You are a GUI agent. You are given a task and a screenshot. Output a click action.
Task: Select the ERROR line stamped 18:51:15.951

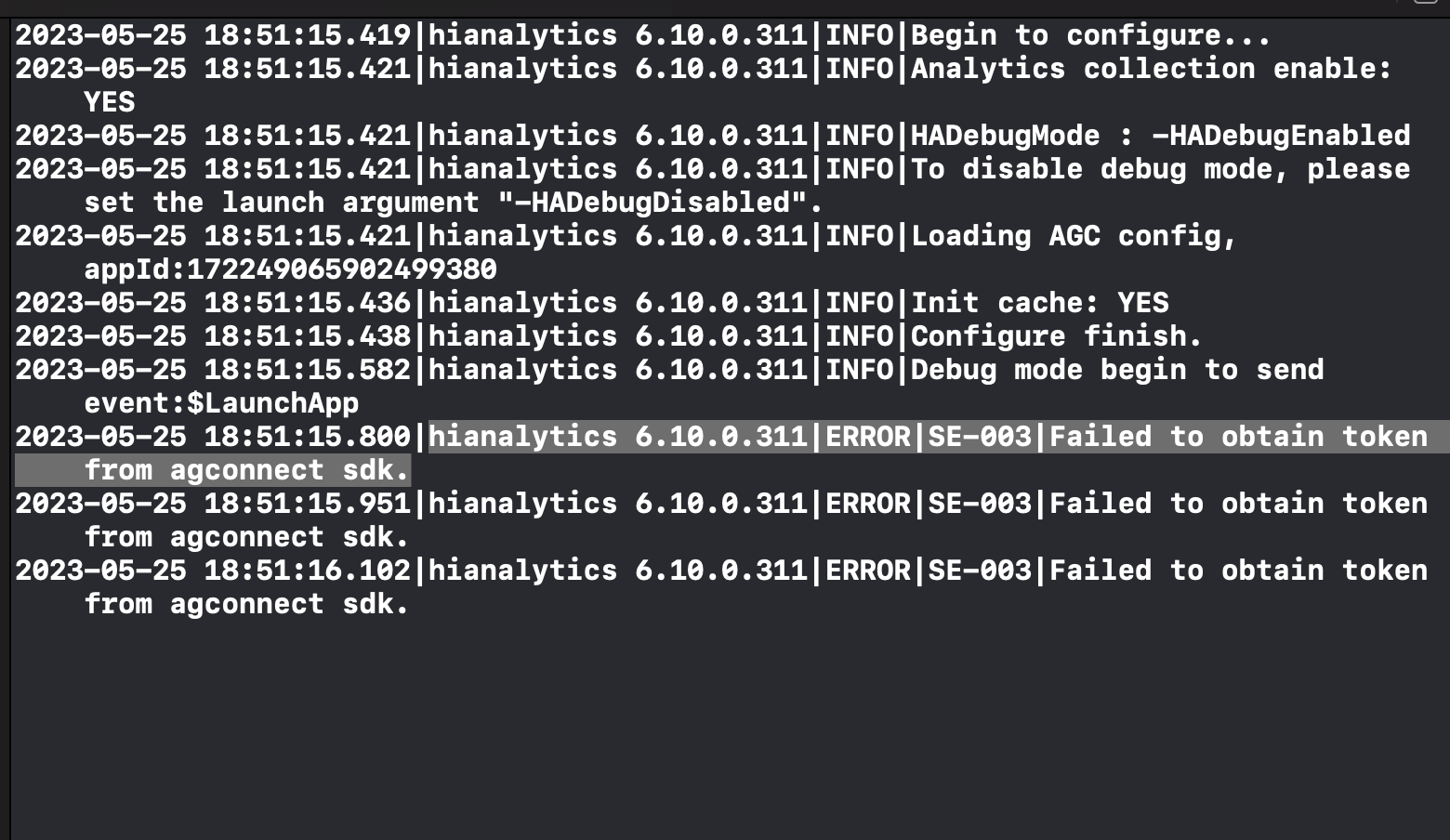(x=721, y=504)
